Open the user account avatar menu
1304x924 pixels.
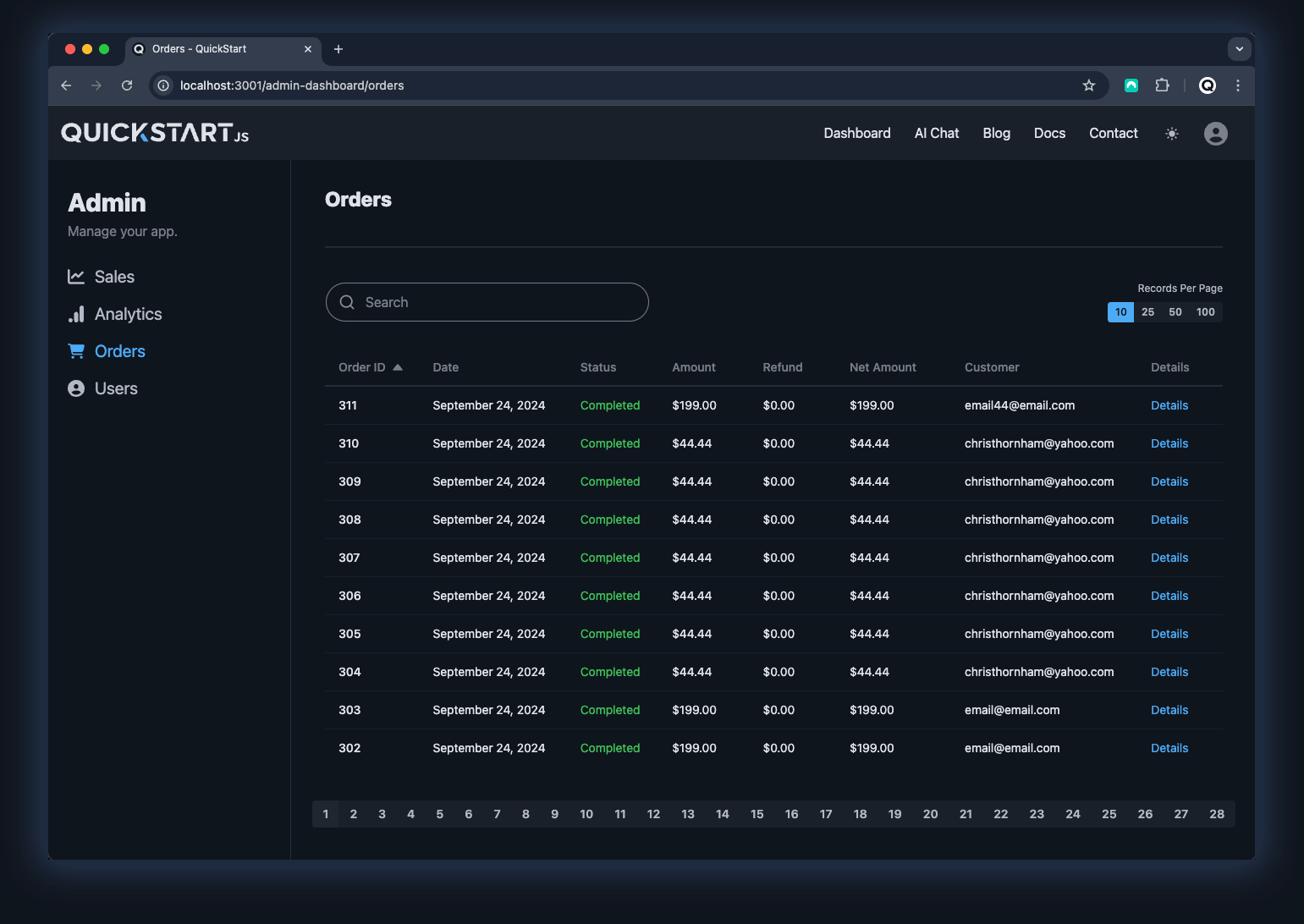coord(1215,134)
